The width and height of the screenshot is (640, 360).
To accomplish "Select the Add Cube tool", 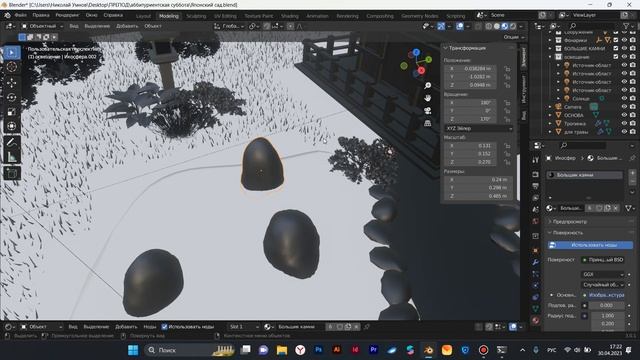I will click(11, 173).
